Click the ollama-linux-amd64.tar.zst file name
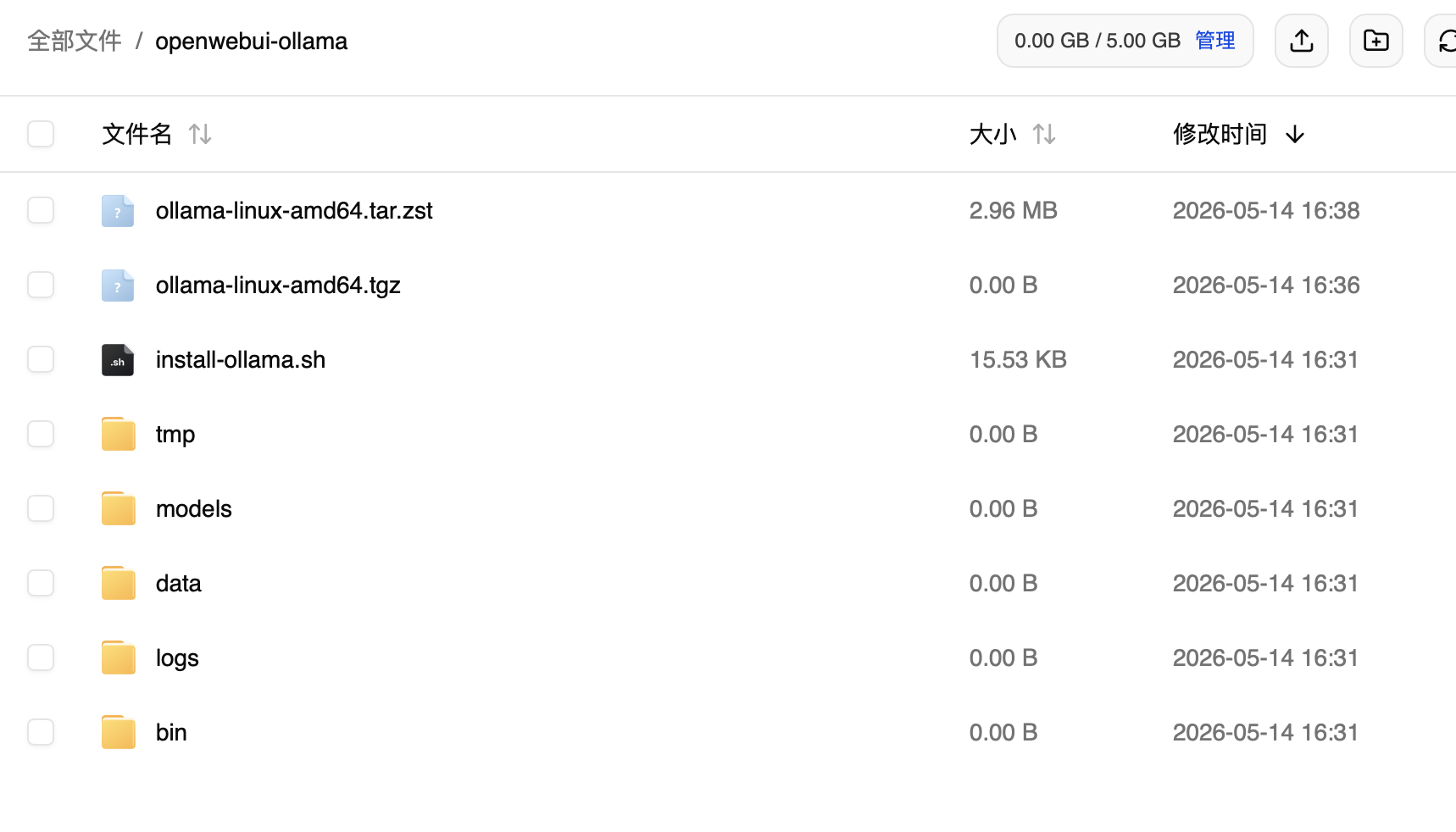The height and width of the screenshot is (832, 1456). click(294, 210)
